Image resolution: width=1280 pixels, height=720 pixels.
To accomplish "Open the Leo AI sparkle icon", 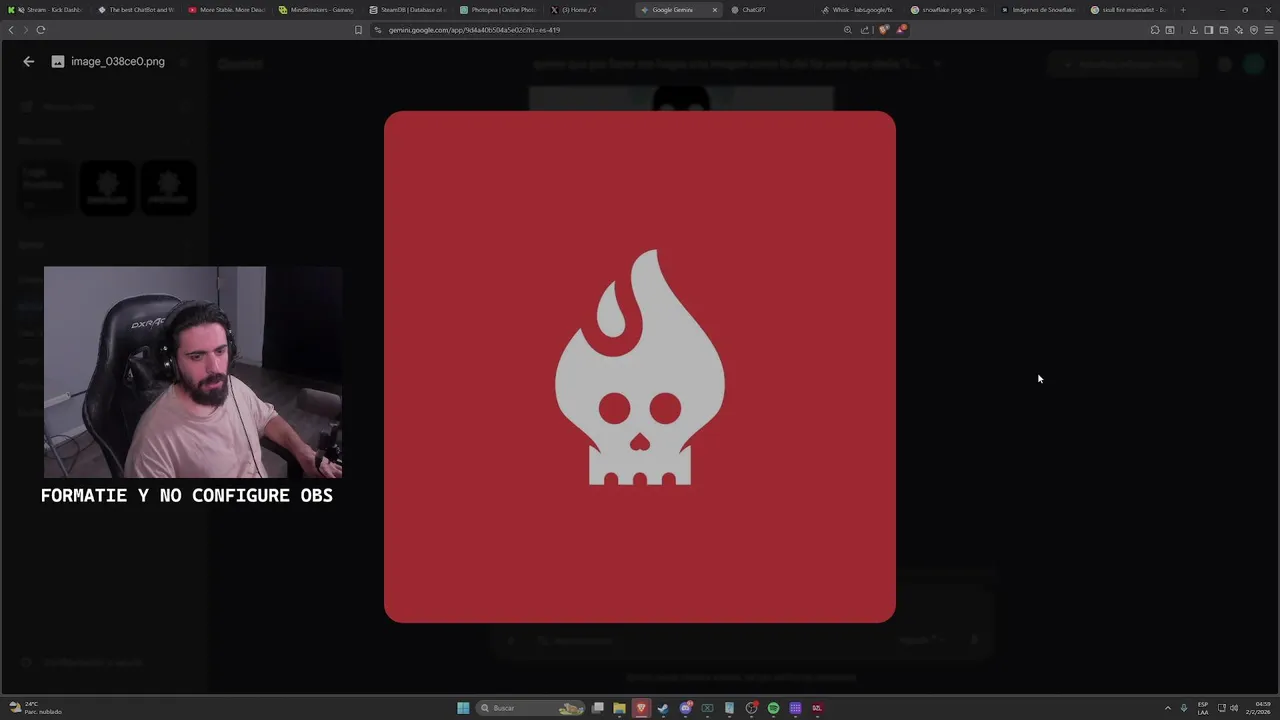I will (x=1239, y=30).
